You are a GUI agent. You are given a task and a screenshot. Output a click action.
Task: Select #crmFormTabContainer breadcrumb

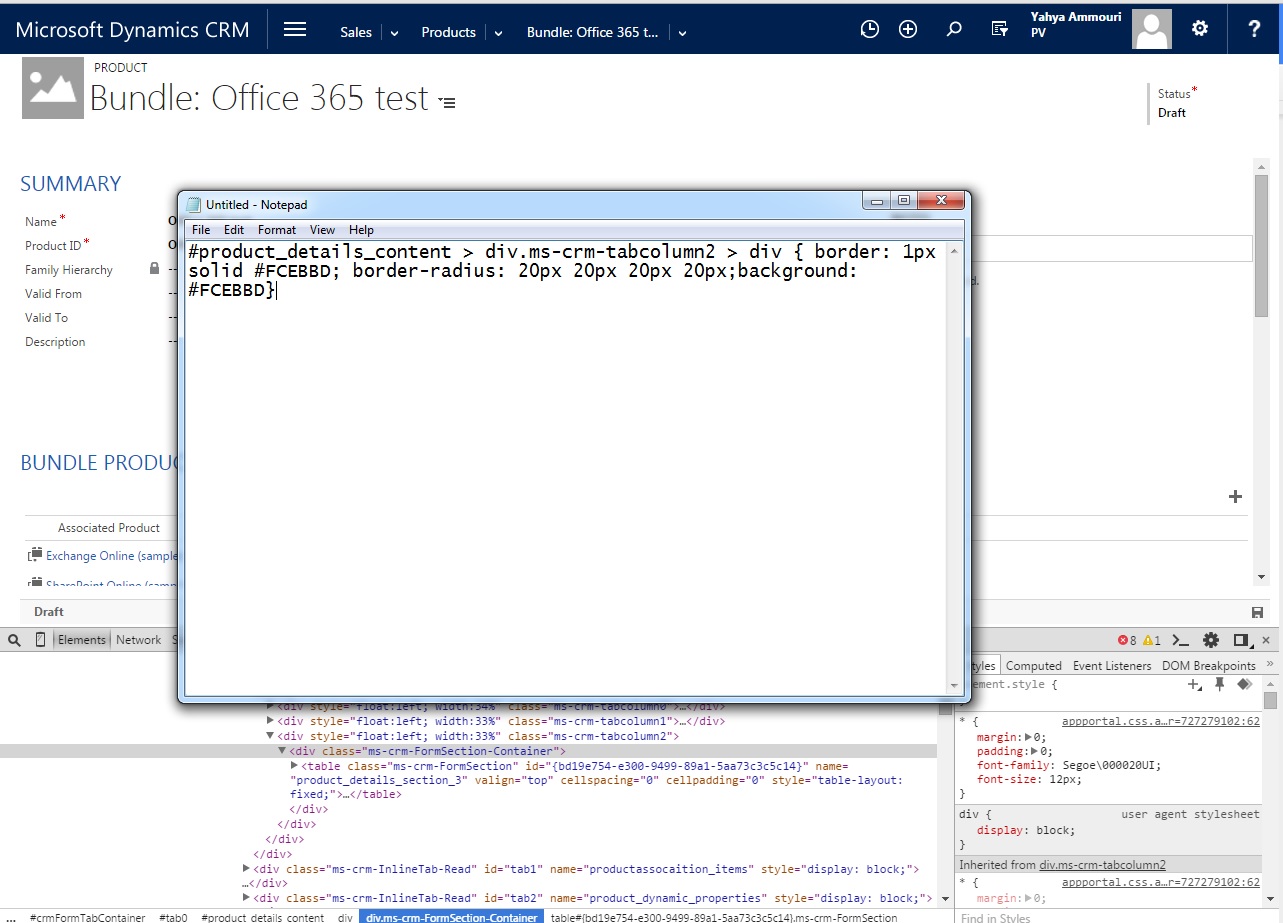point(88,917)
